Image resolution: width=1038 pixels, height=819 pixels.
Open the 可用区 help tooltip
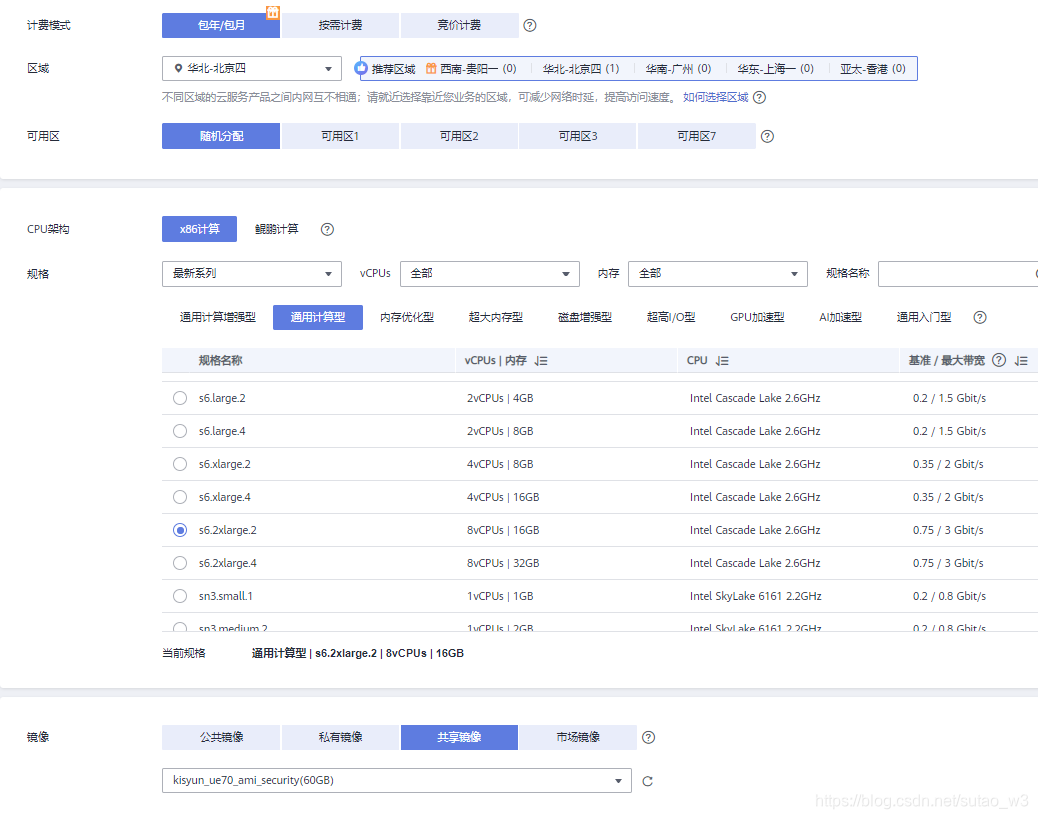point(766,136)
